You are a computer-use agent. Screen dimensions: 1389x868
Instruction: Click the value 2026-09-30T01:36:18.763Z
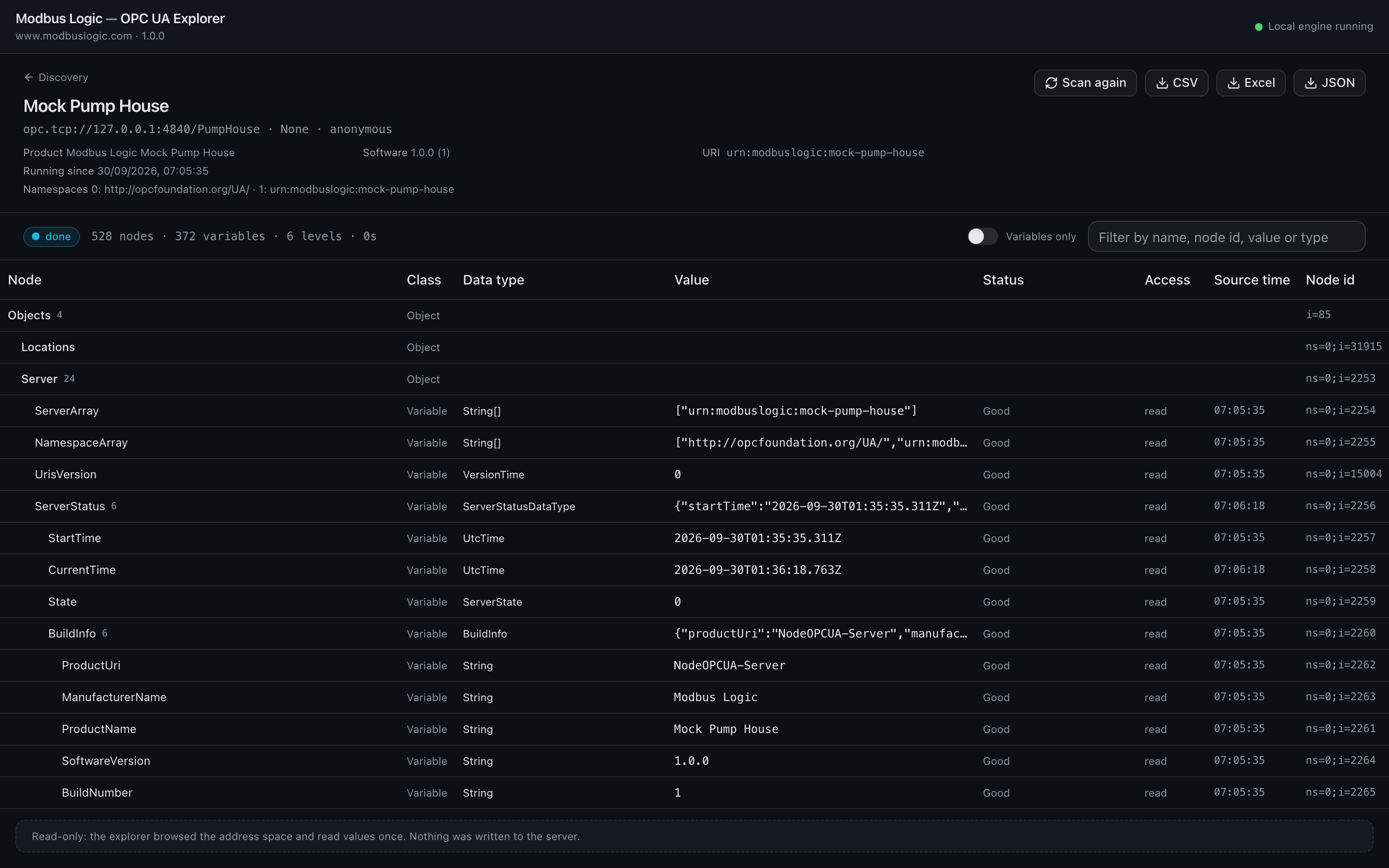758,570
